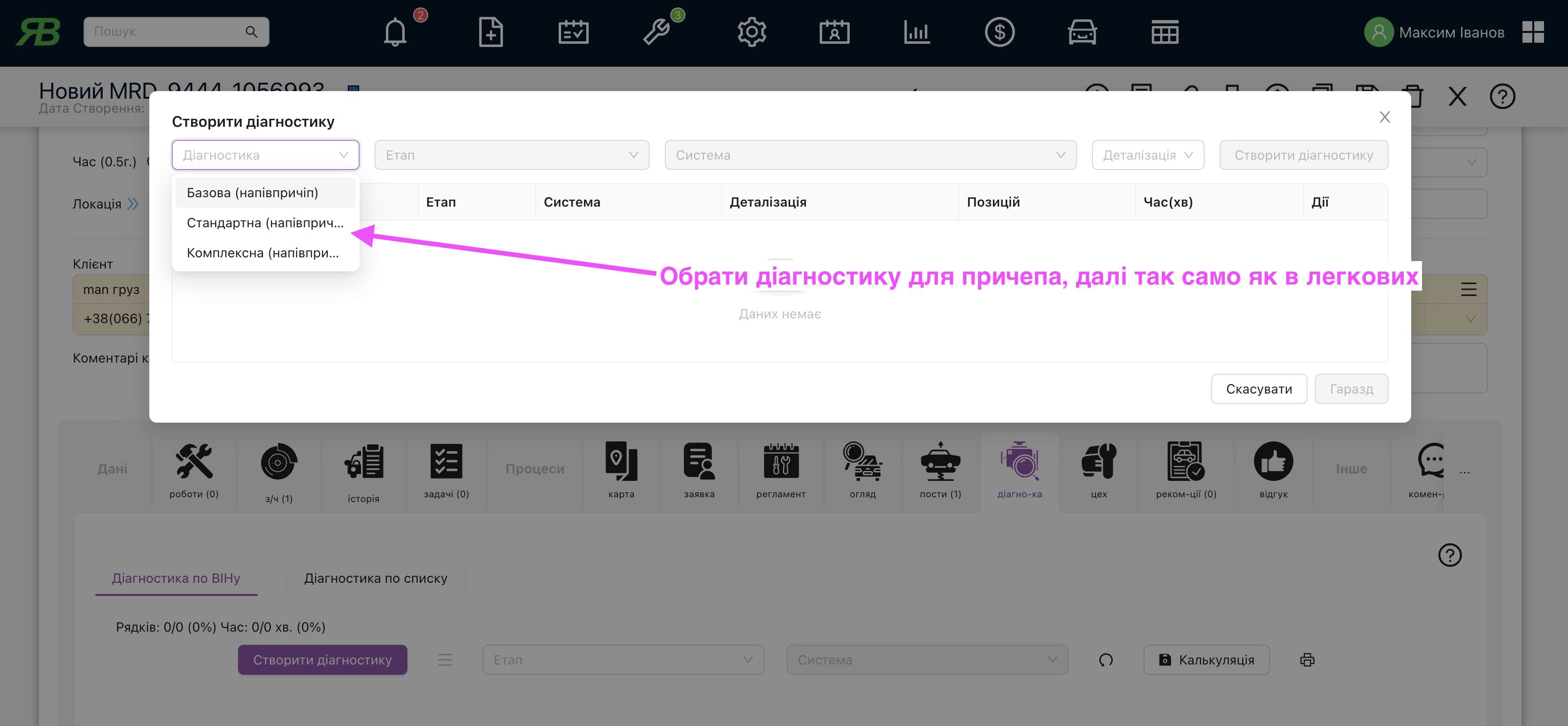Screen dimensions: 1568x726
Task: Open the Система dropdown in dialog
Action: (870, 155)
